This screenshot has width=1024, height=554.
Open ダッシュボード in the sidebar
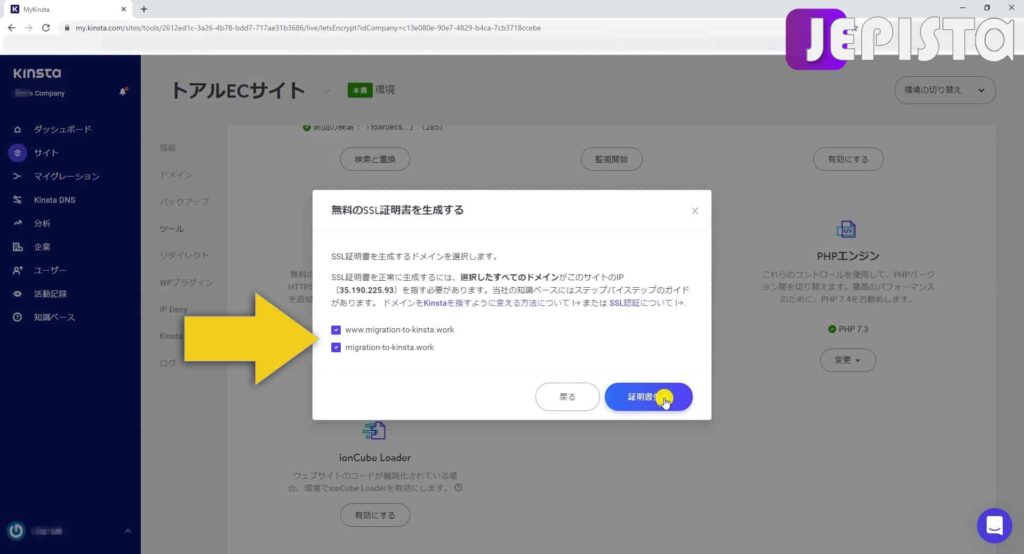tap(63, 129)
